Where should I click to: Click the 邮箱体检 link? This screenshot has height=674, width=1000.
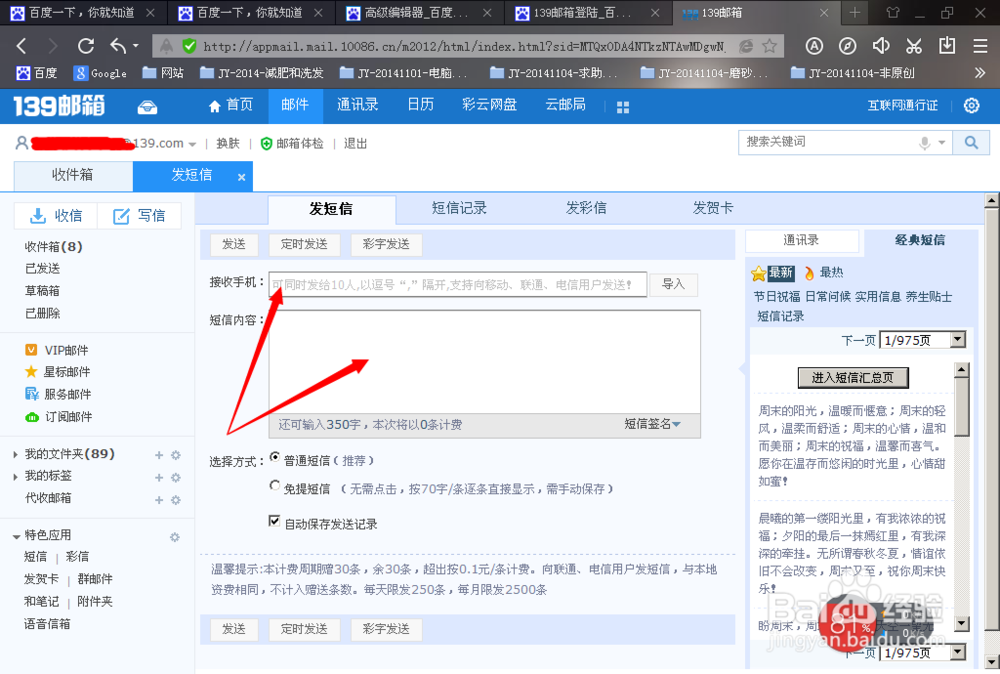[x=292, y=143]
